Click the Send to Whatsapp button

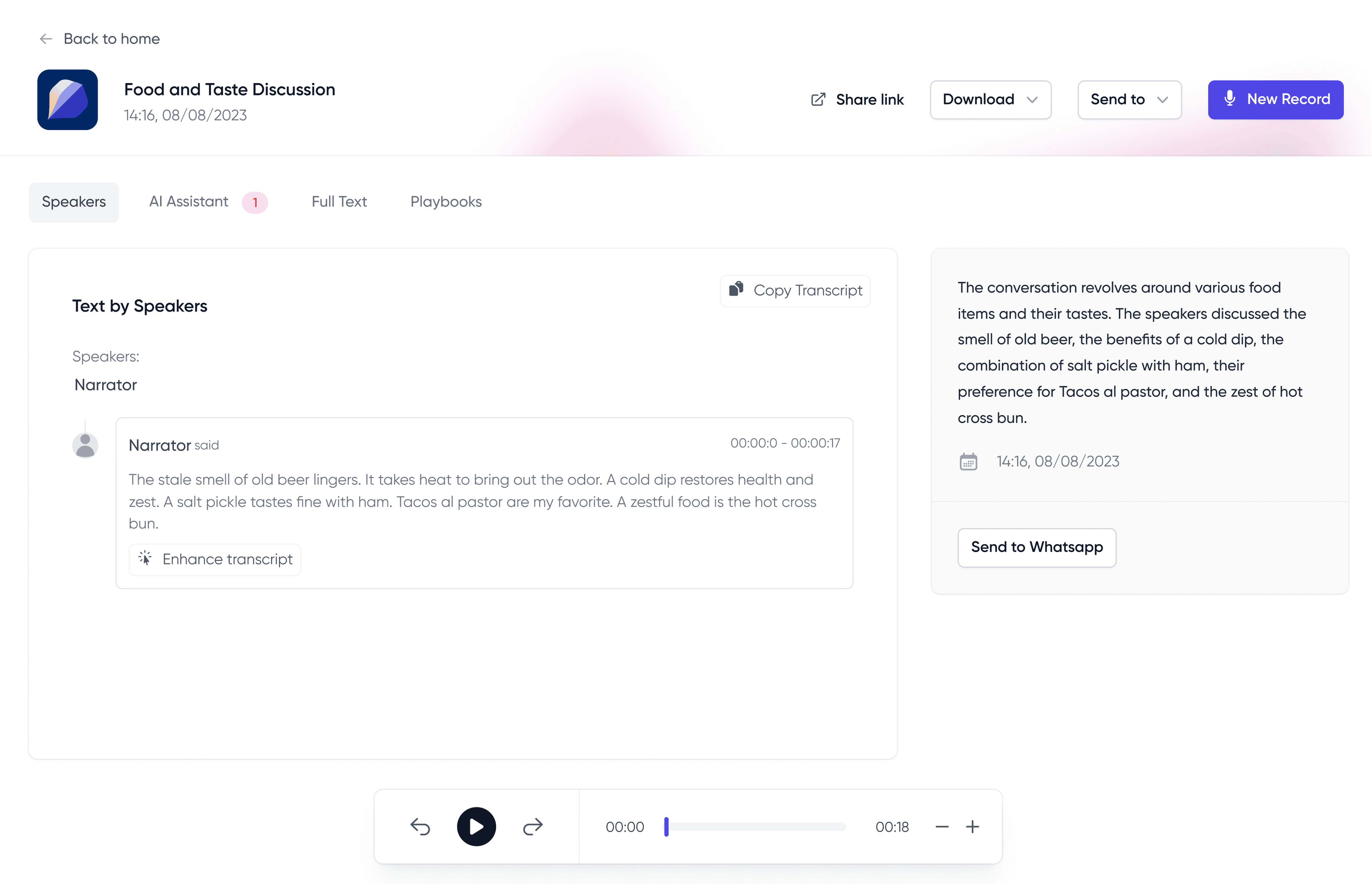point(1036,547)
